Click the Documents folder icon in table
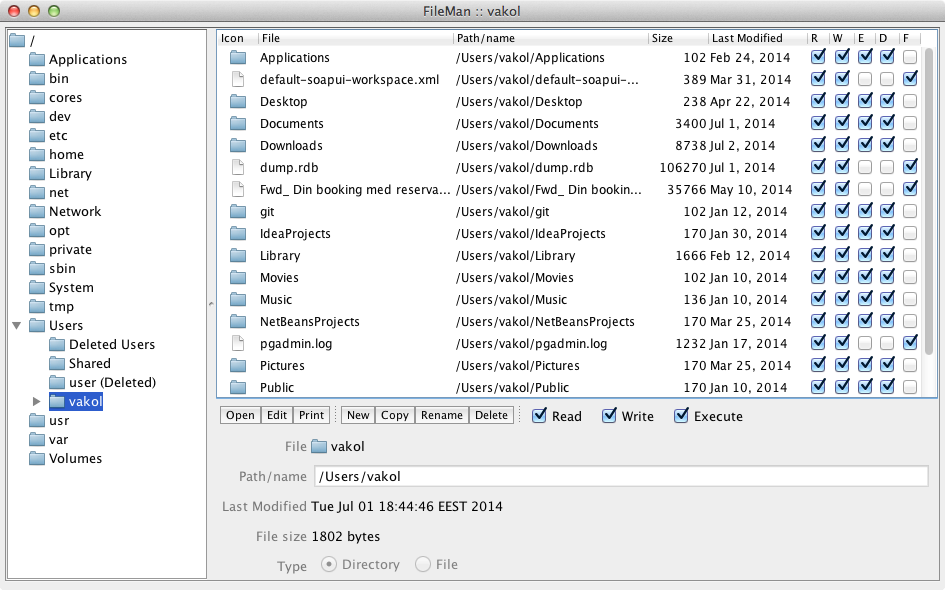The height and width of the screenshot is (590, 945). (238, 124)
